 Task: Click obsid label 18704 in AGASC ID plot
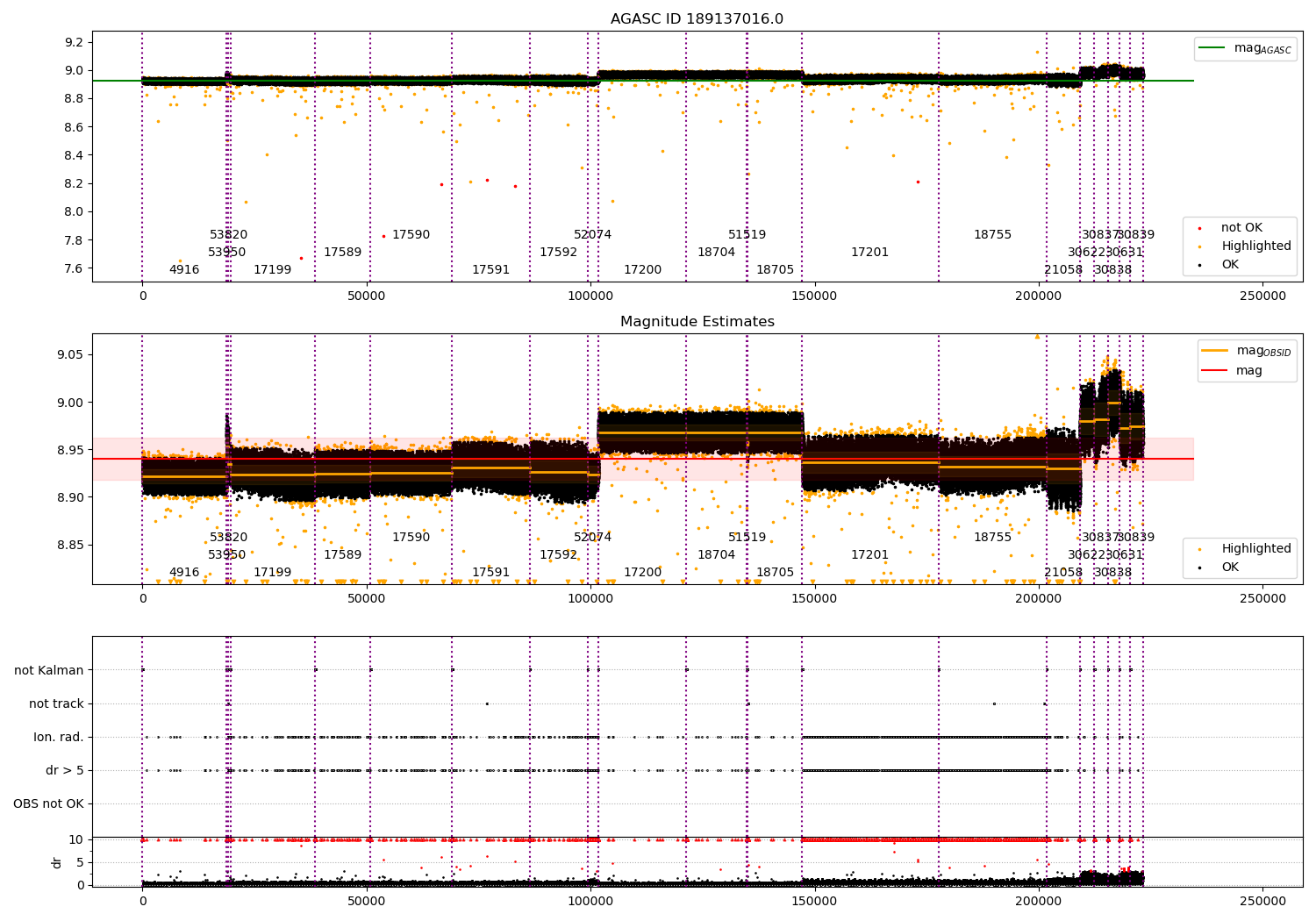[x=717, y=253]
